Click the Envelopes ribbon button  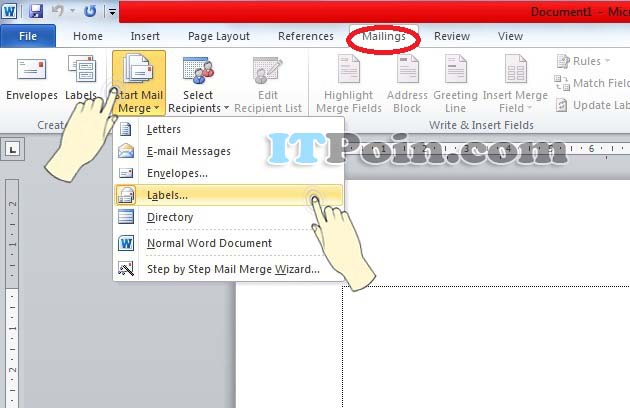coord(32,79)
